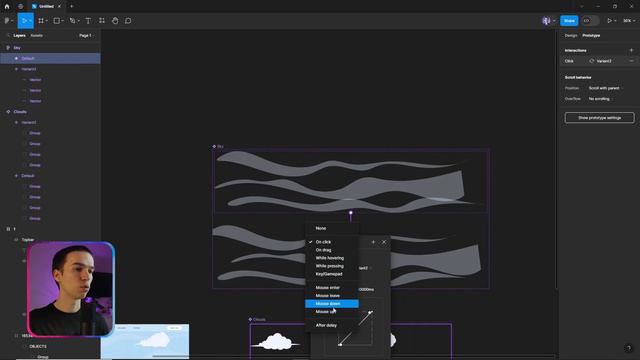Open the zoom level dropdown

[629, 21]
